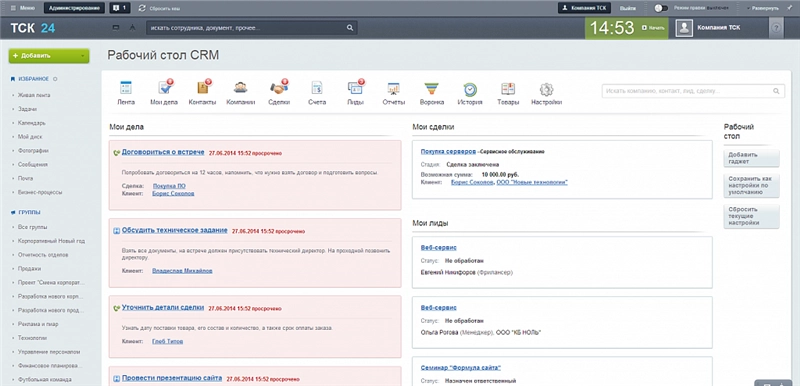Open Реклама и пиар group
The height and width of the screenshot is (386, 800).
[x=38, y=324]
